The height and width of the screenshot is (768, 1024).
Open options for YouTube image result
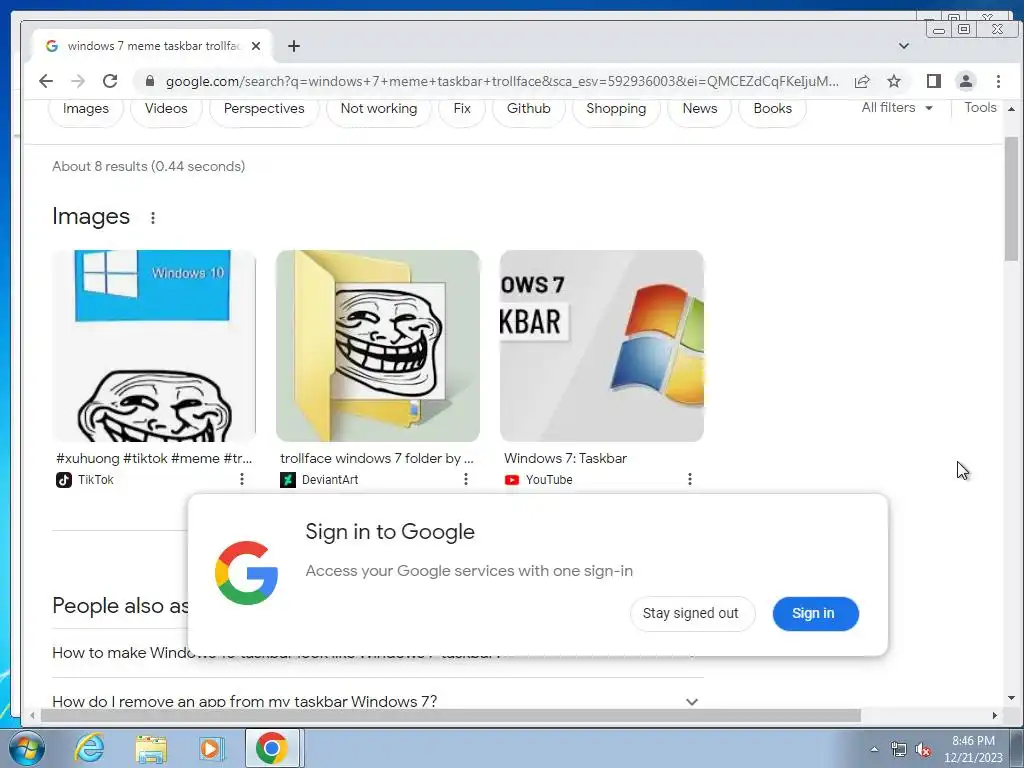[690, 479]
